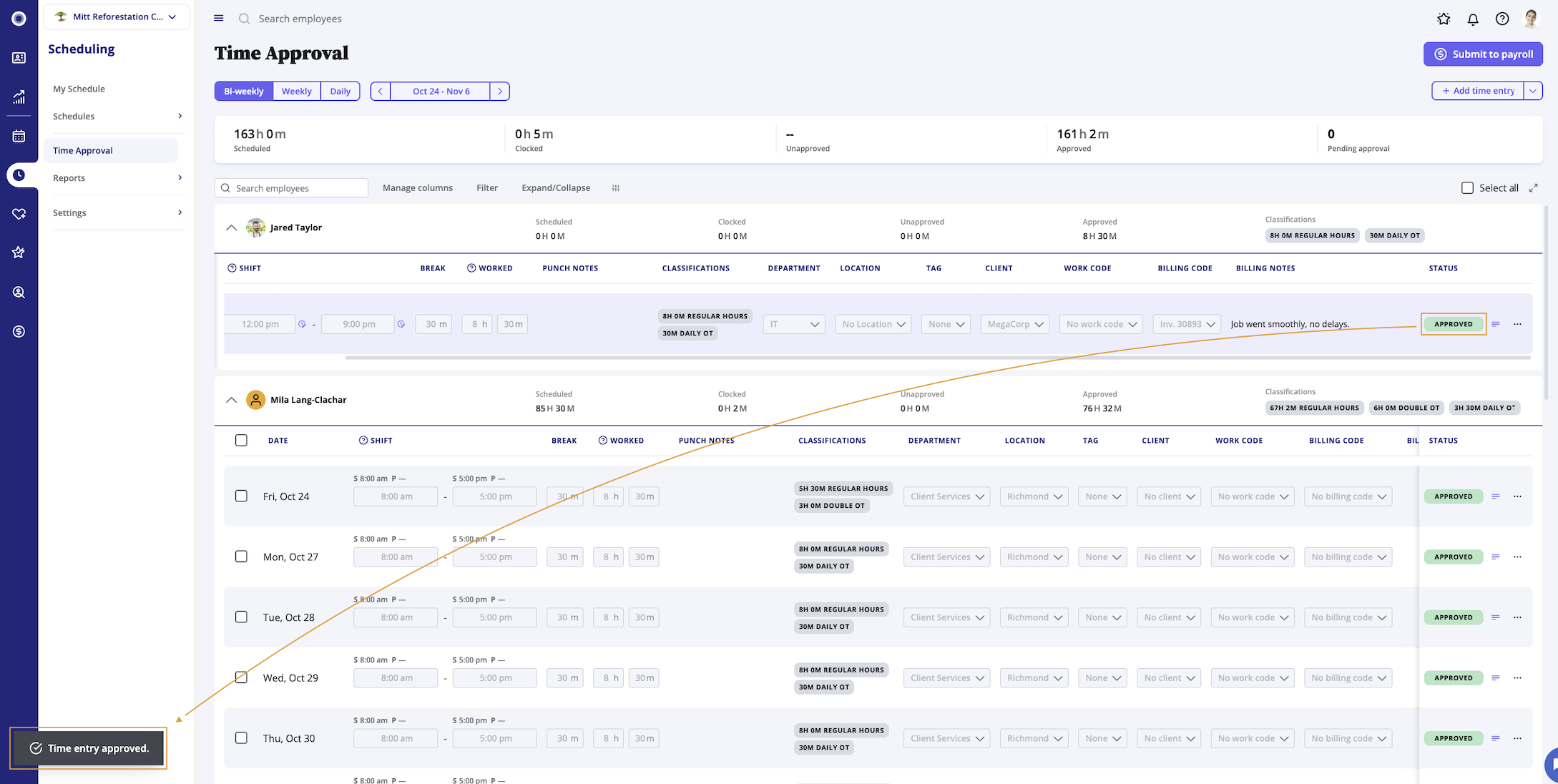The width and height of the screenshot is (1558, 784).
Task: Open the MegaCorp client dropdown
Action: click(1014, 324)
